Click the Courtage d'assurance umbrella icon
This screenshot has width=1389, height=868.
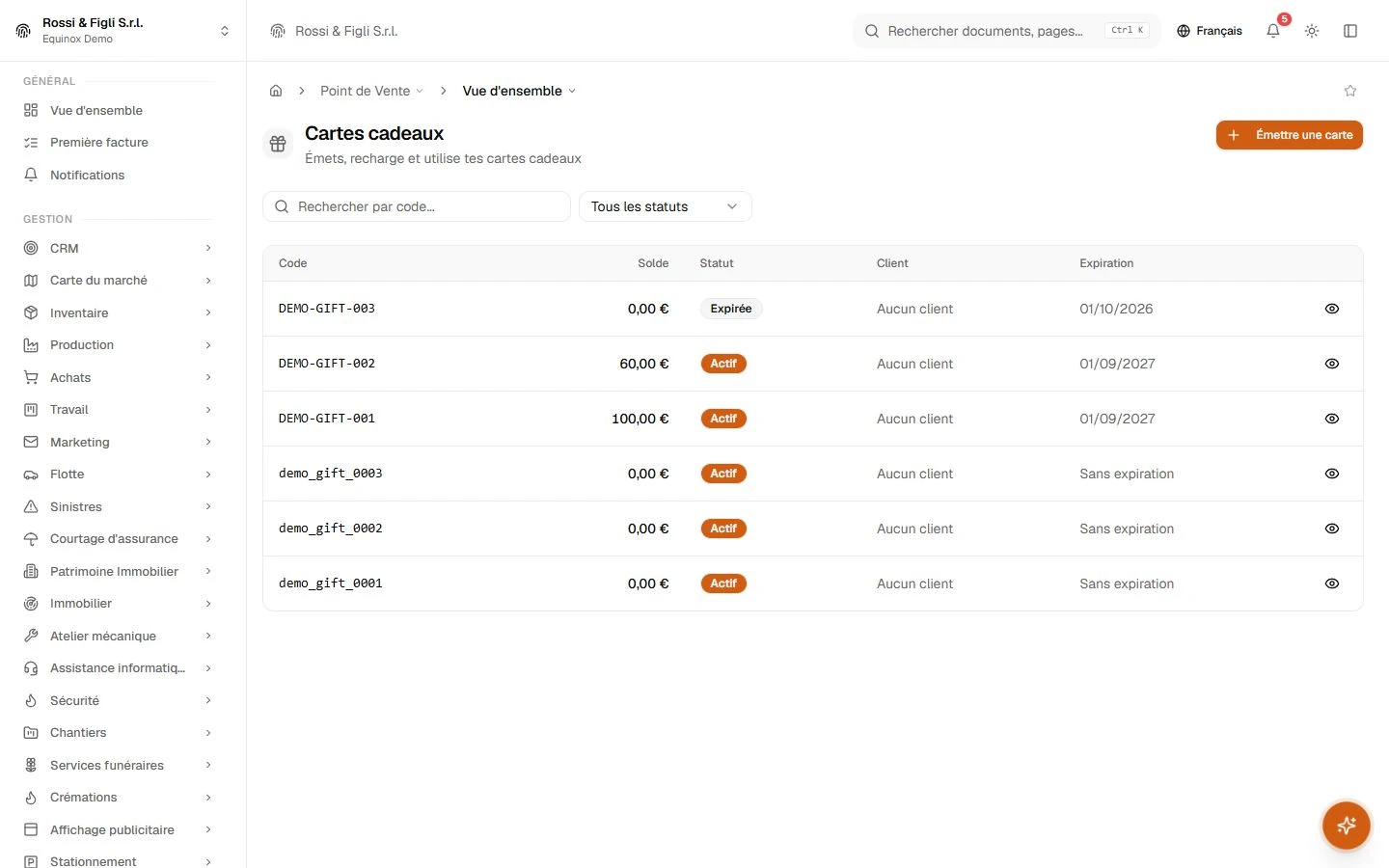pos(31,539)
